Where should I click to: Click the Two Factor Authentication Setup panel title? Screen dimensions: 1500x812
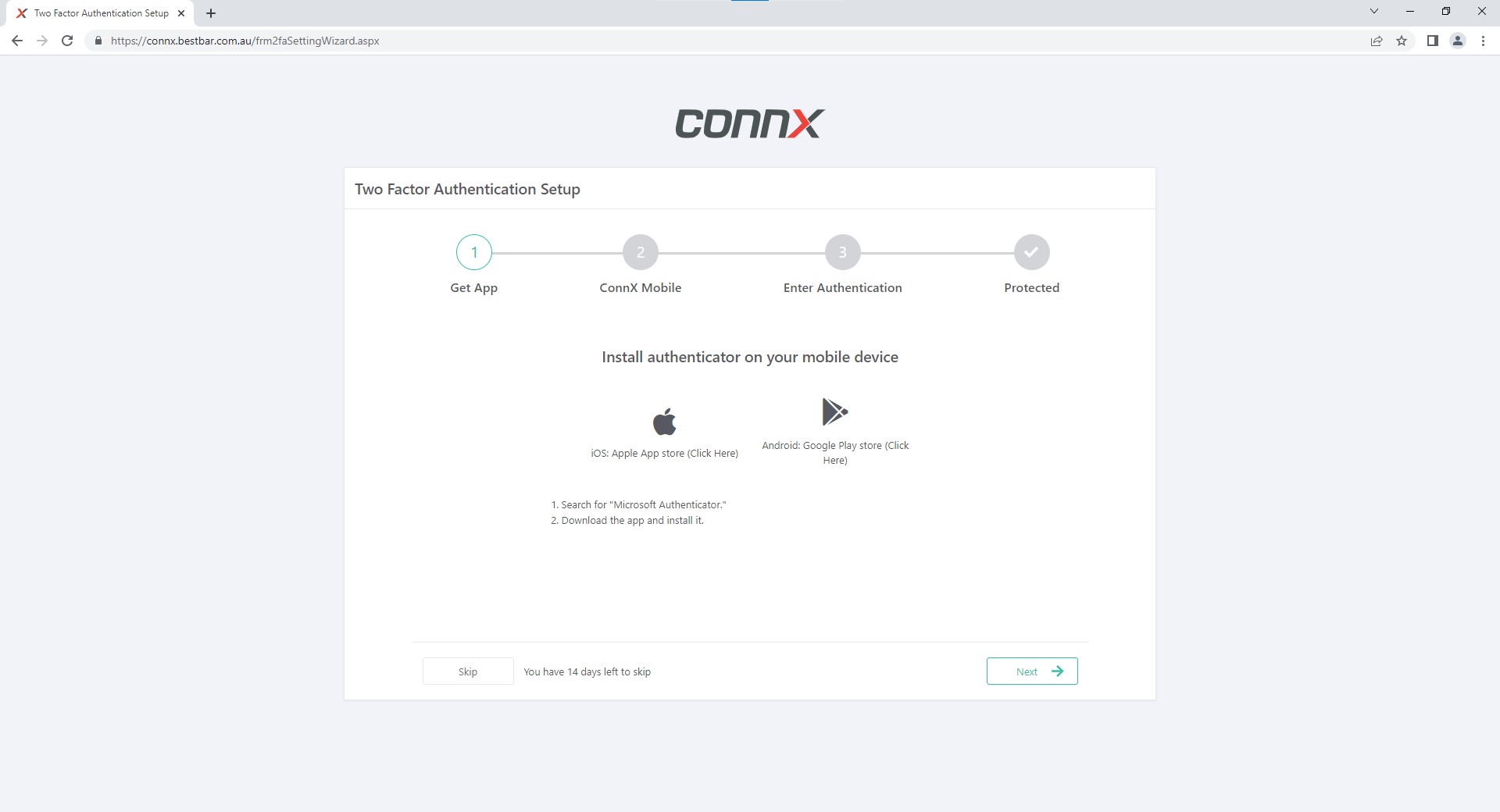click(467, 189)
